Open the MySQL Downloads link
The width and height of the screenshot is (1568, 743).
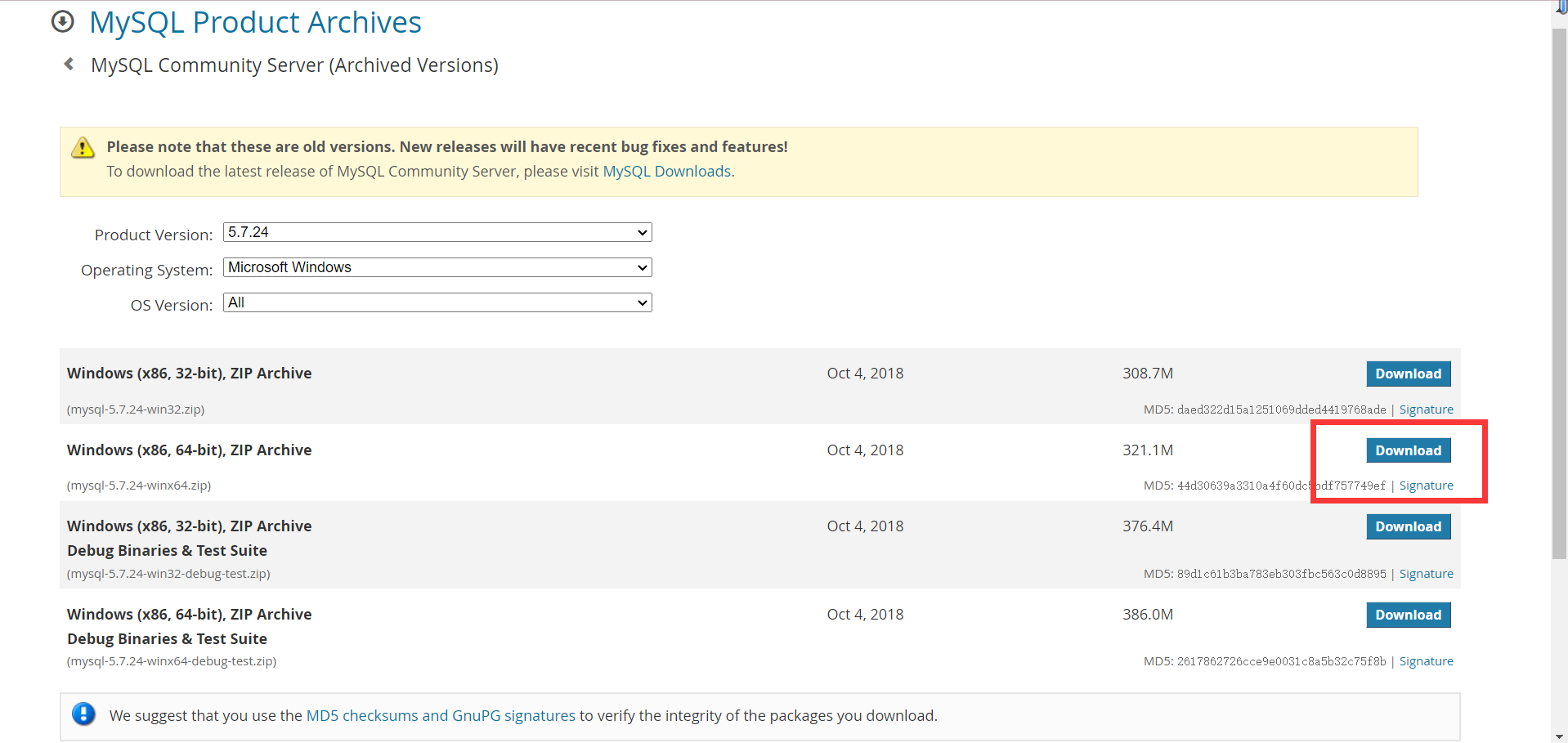pos(667,171)
